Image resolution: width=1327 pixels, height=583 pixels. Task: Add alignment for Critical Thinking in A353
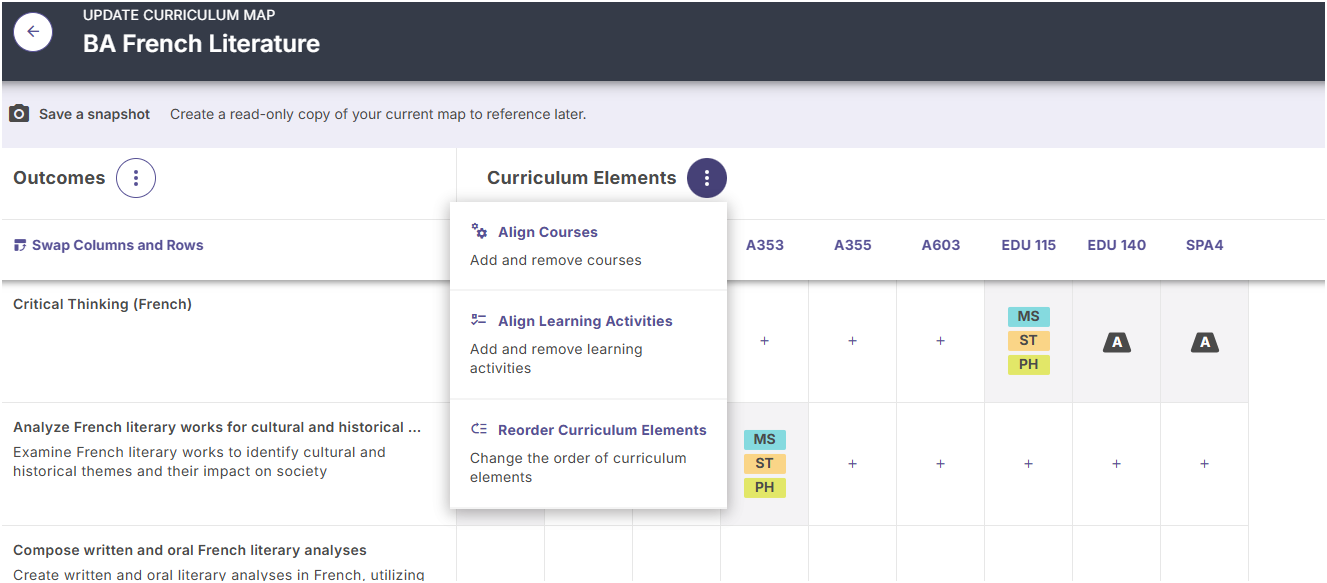click(x=765, y=341)
